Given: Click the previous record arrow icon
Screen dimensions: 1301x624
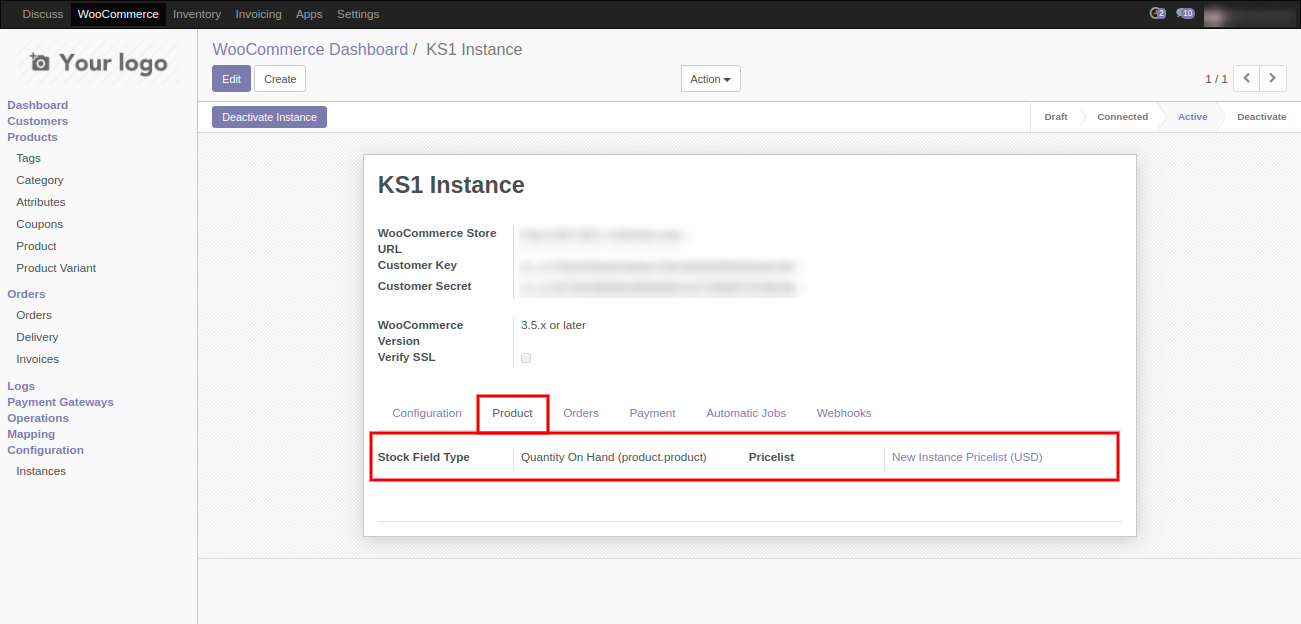Looking at the screenshot, I should point(1246,78).
